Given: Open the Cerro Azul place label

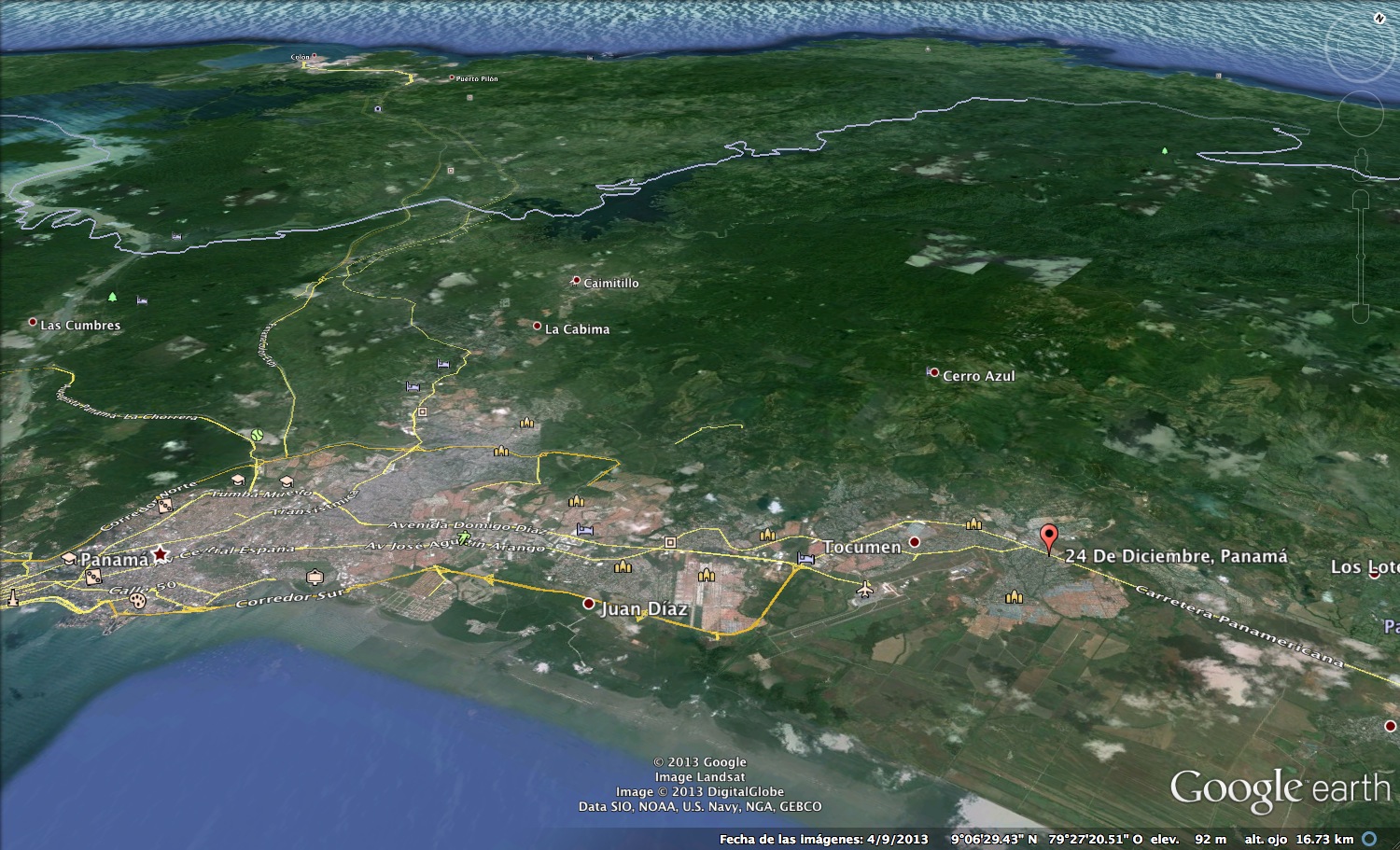Looking at the screenshot, I should (x=977, y=376).
